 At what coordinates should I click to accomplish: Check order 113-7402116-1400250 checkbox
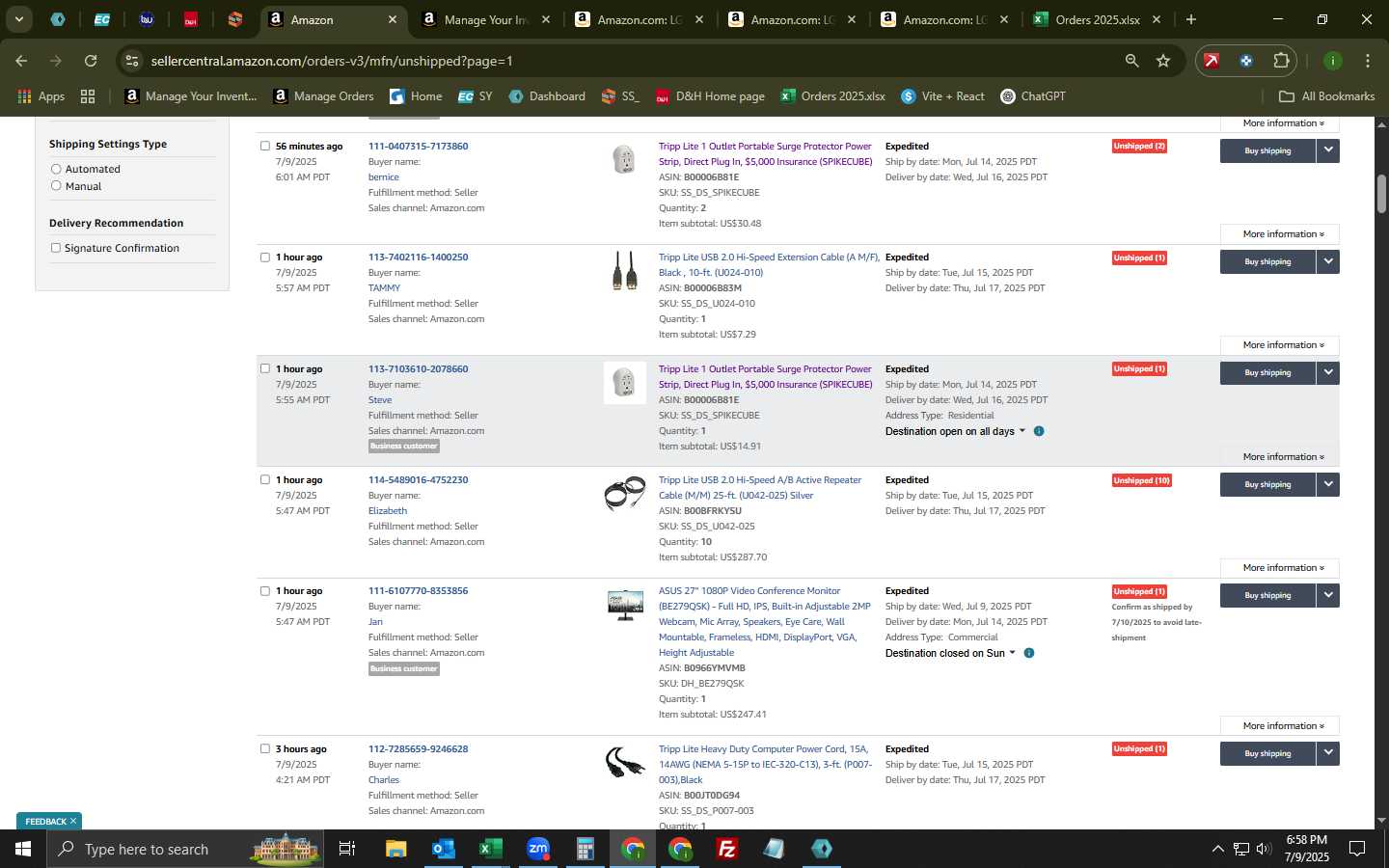[x=265, y=257]
